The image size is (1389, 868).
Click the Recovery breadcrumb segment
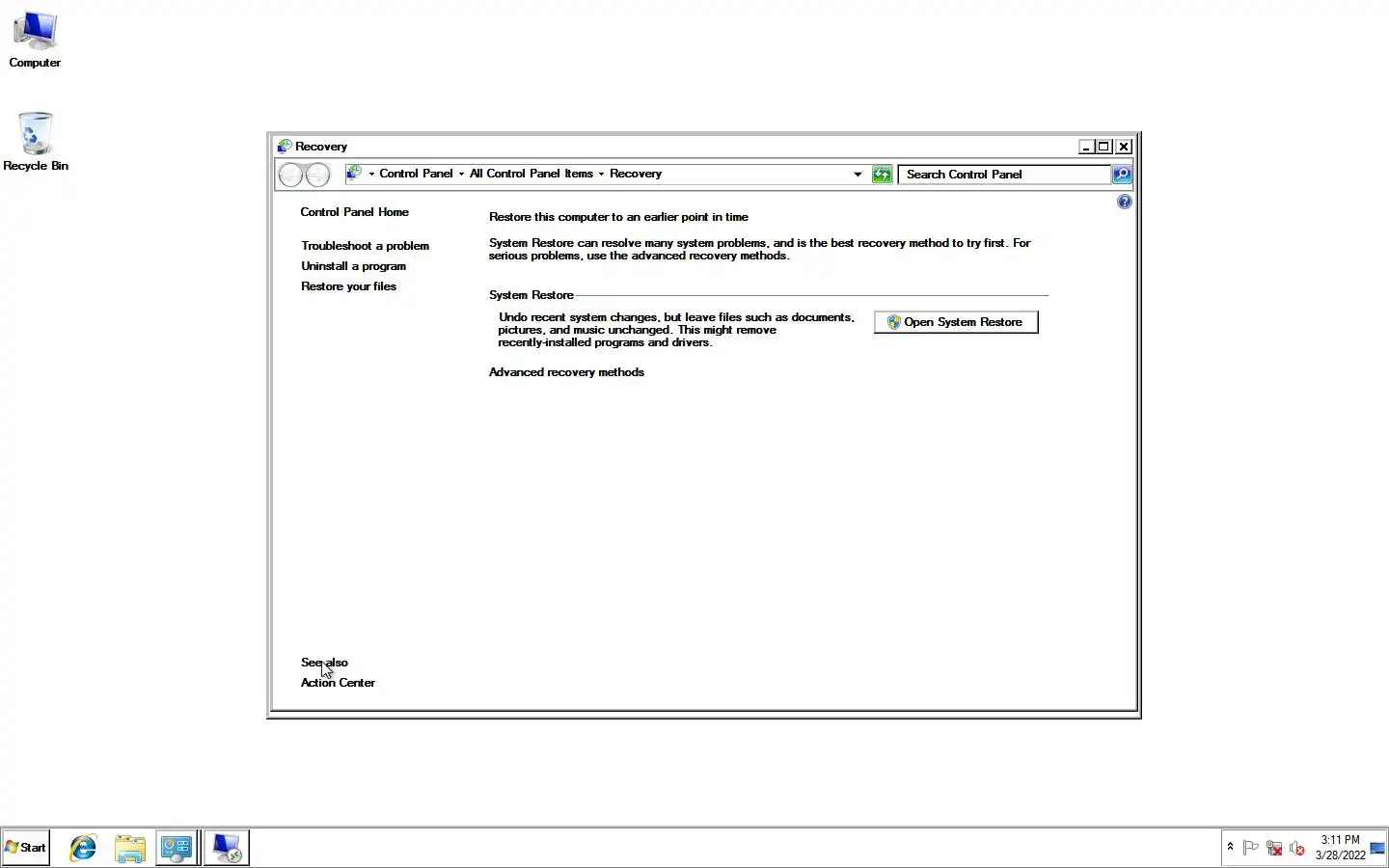click(x=636, y=174)
